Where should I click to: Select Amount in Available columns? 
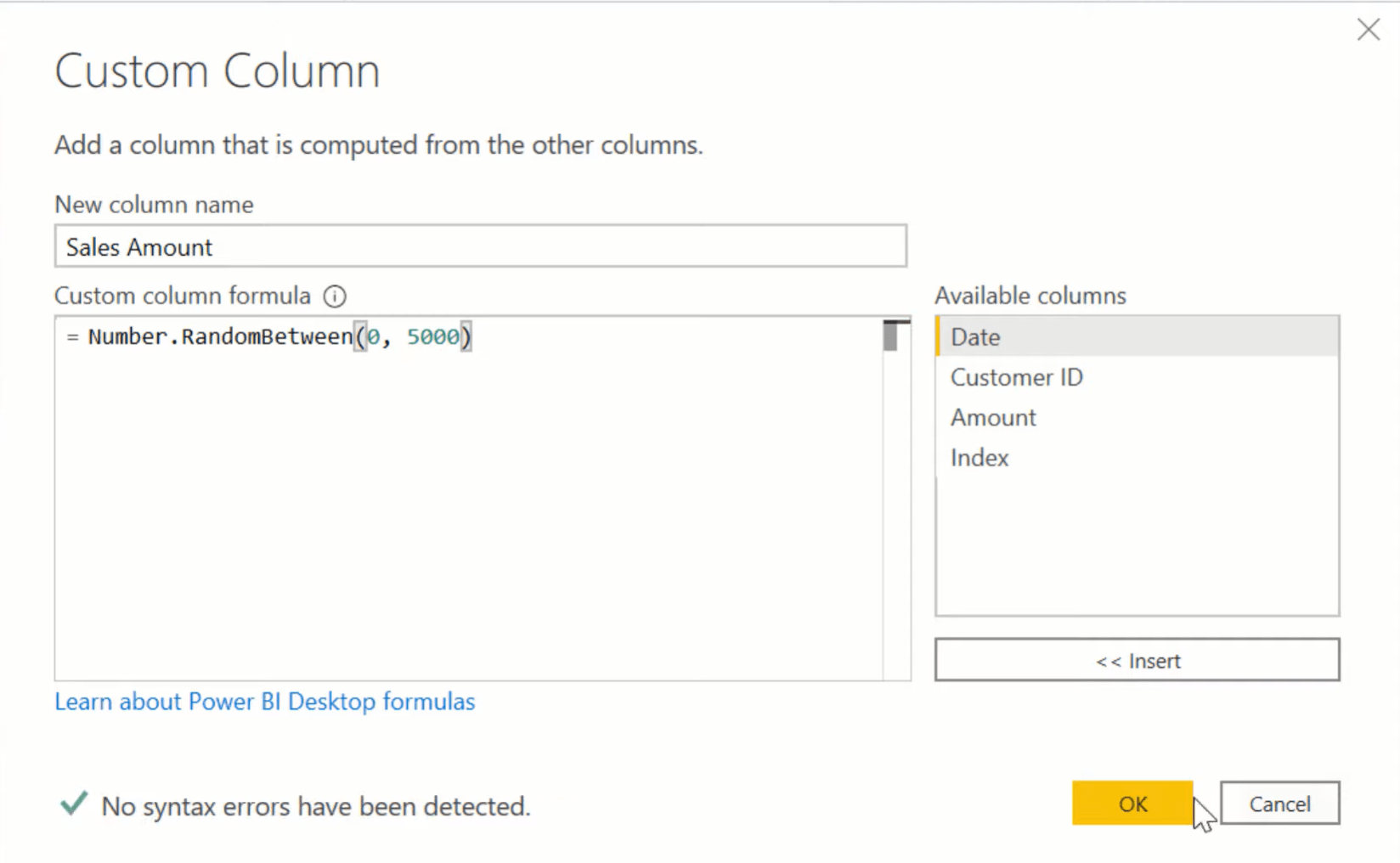point(1137,417)
